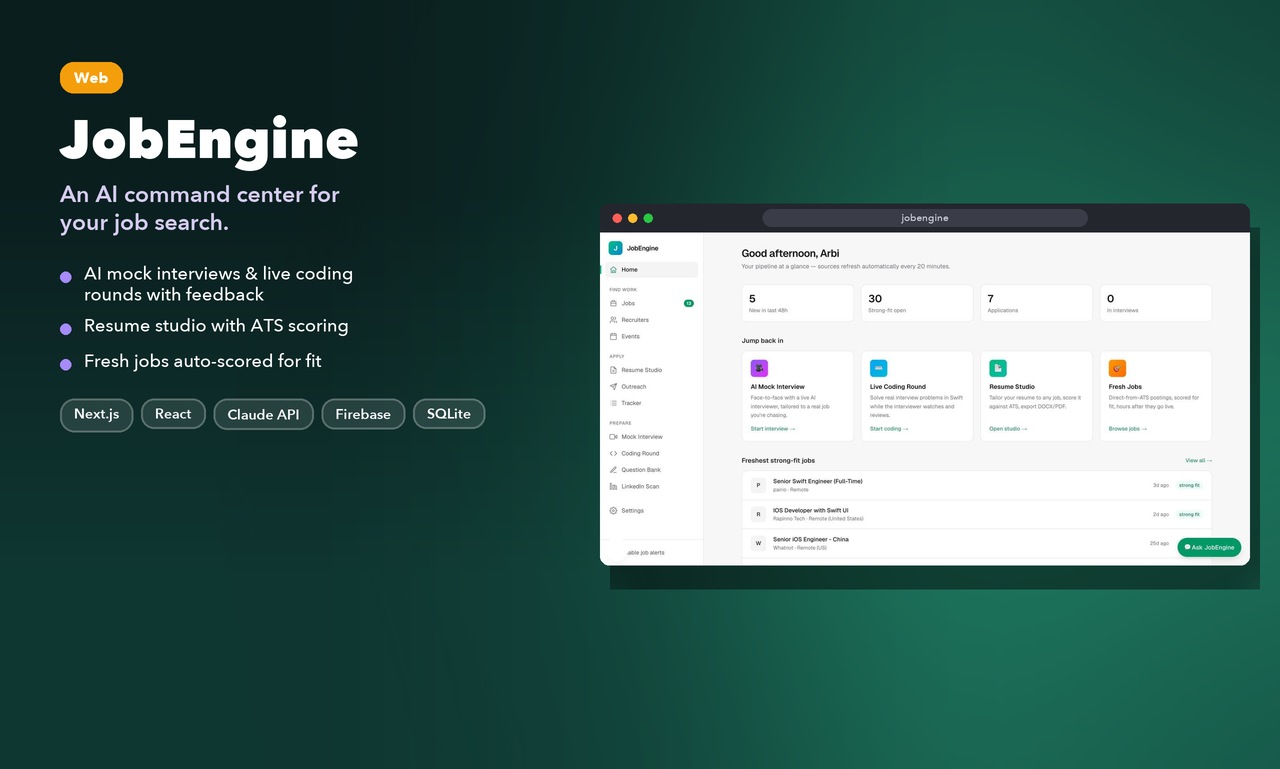
Task: Click the gear icon beside Settings
Action: [x=613, y=511]
